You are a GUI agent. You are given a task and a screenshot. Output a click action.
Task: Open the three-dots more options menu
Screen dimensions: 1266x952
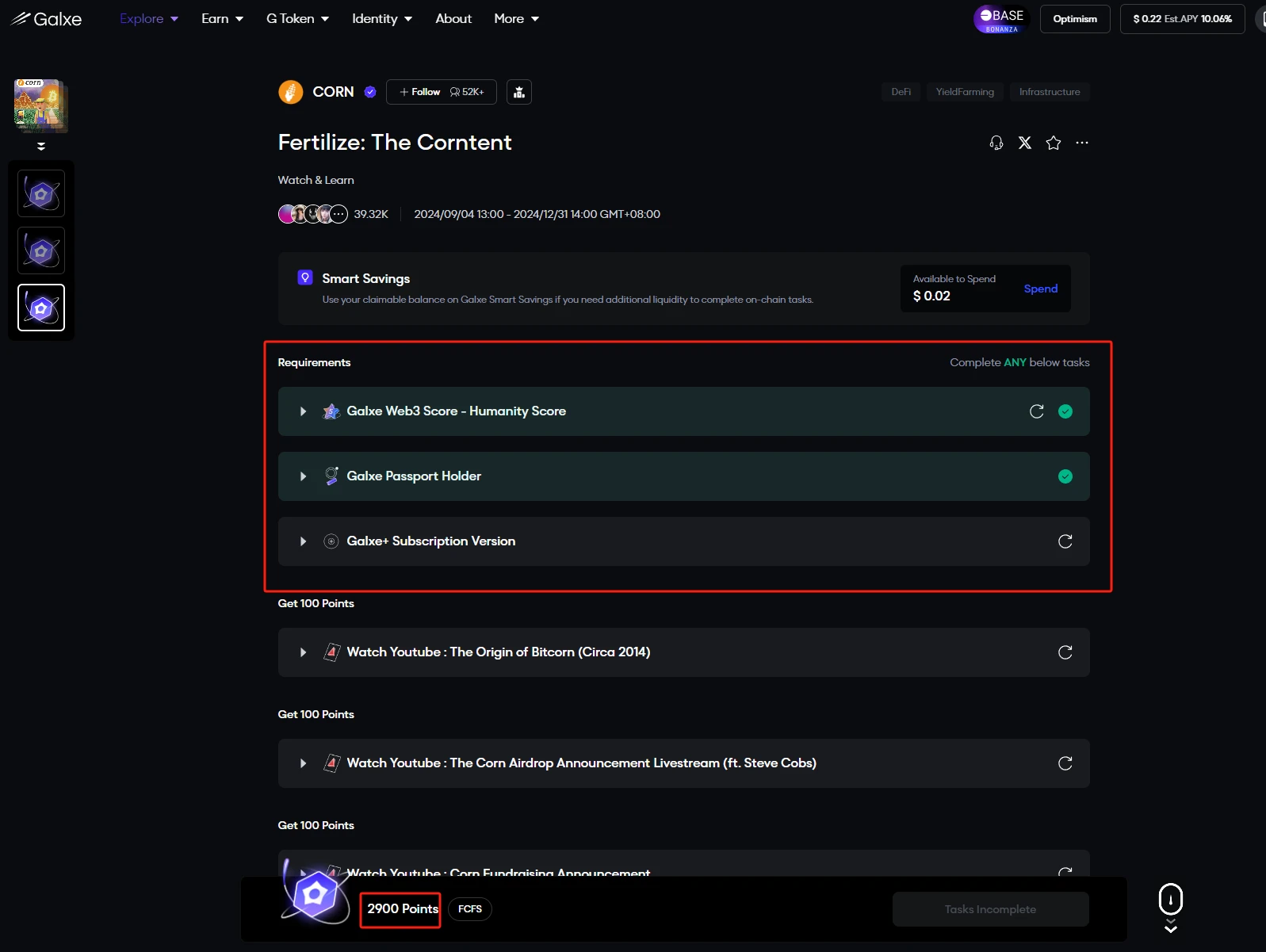(x=1082, y=143)
